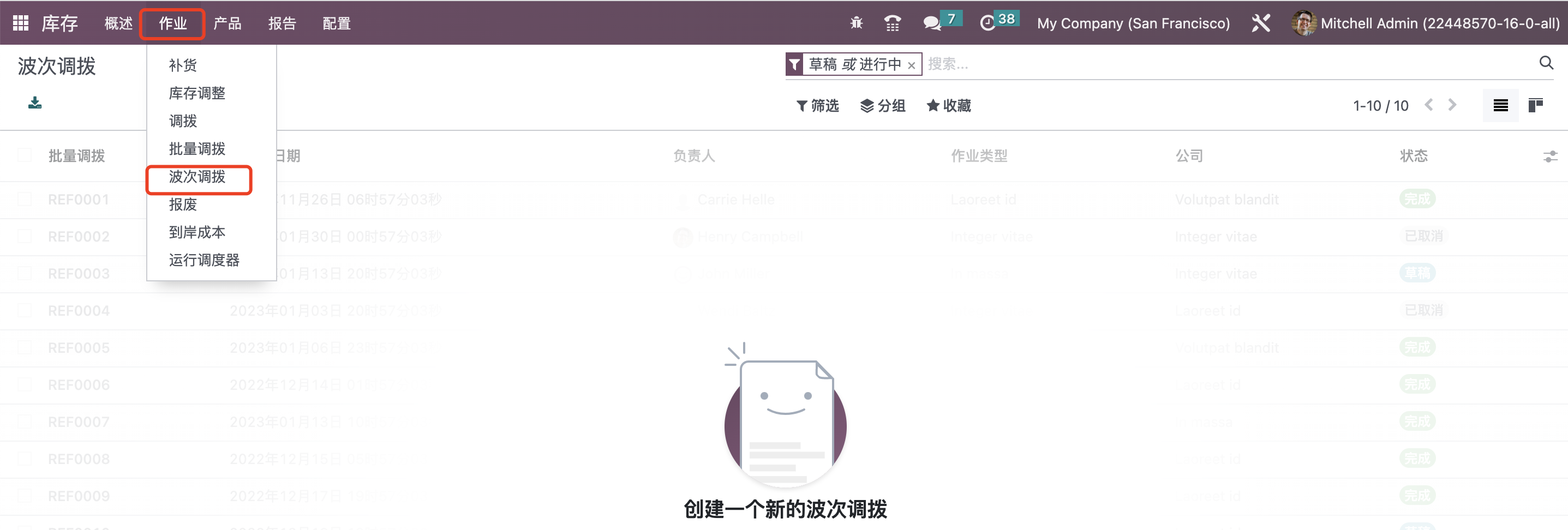Viewport: 1568px width, 530px height.
Task: Go to next page of records
Action: (1452, 105)
